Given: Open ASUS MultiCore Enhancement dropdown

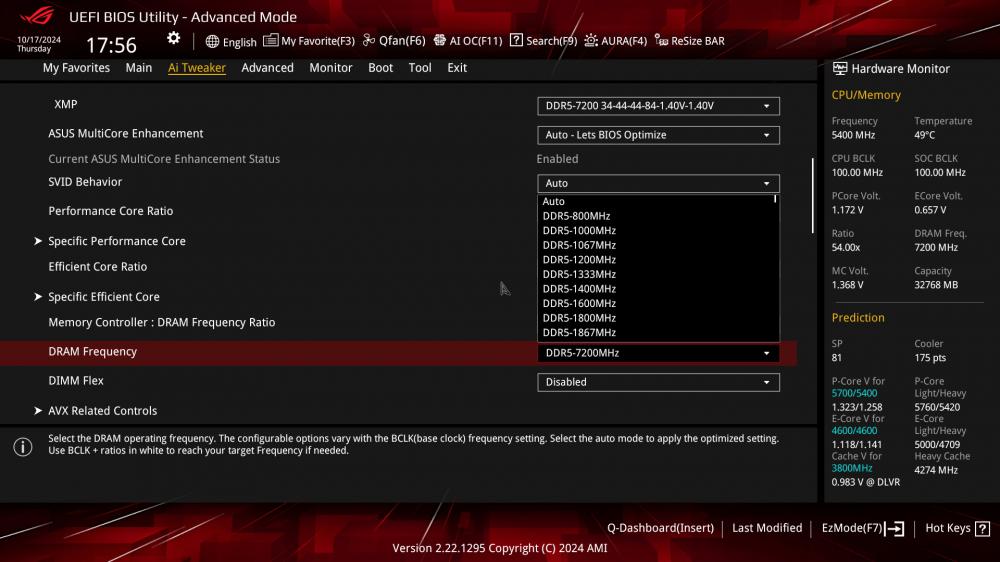Looking at the screenshot, I should (658, 135).
